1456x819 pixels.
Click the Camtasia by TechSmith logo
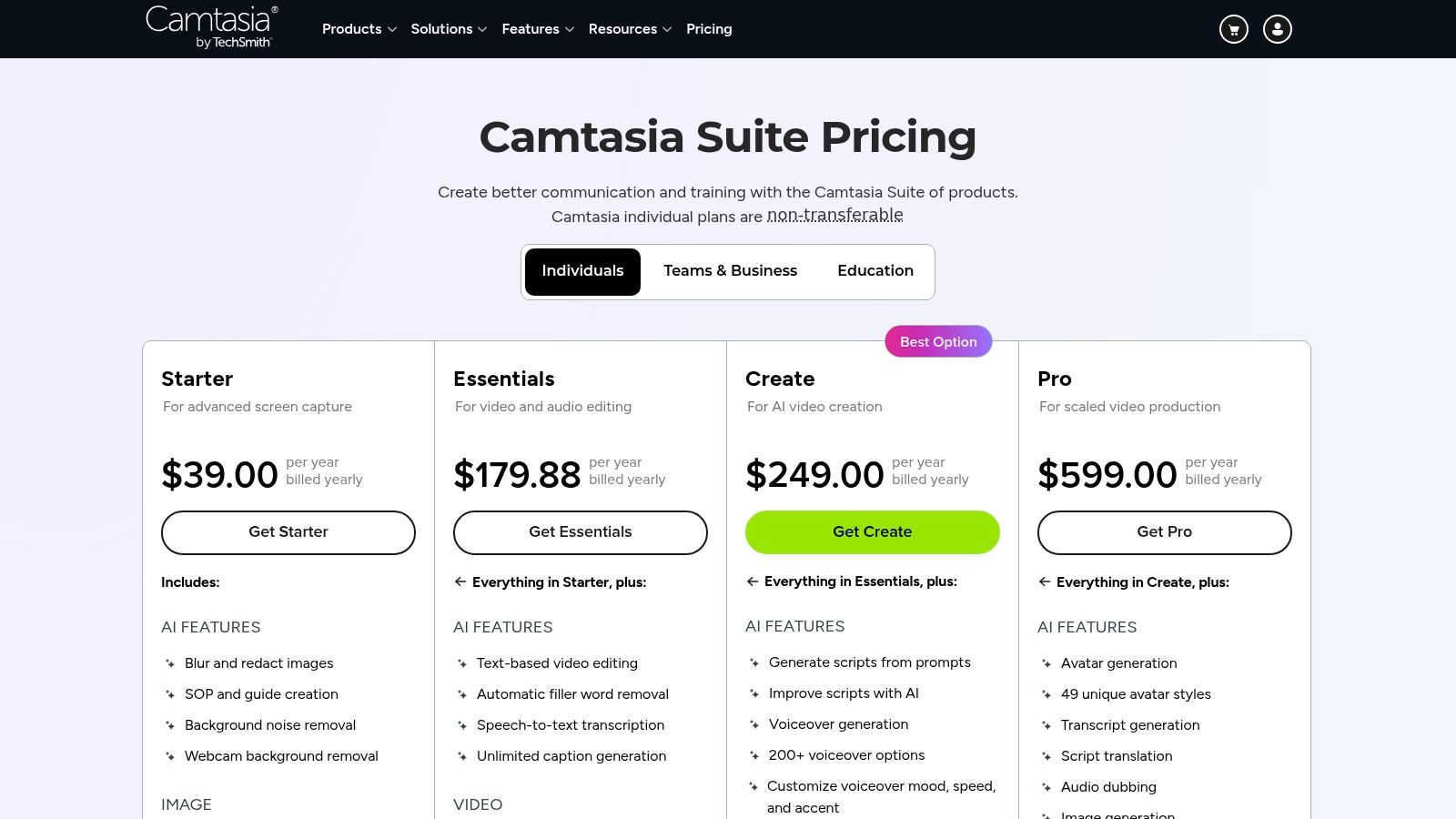pos(211,27)
